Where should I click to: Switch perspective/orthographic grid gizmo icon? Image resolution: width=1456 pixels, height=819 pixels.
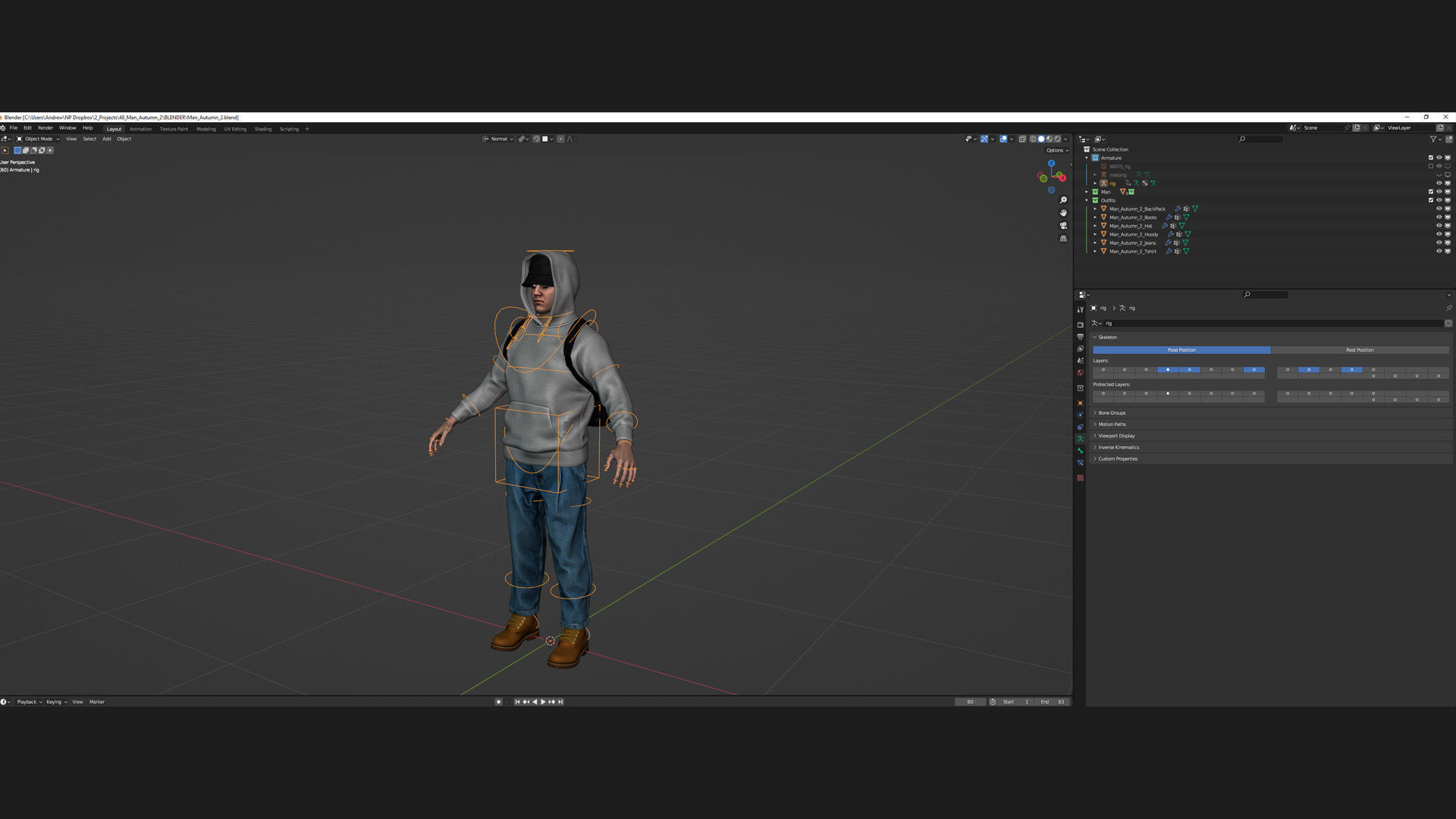pyautogui.click(x=1063, y=239)
